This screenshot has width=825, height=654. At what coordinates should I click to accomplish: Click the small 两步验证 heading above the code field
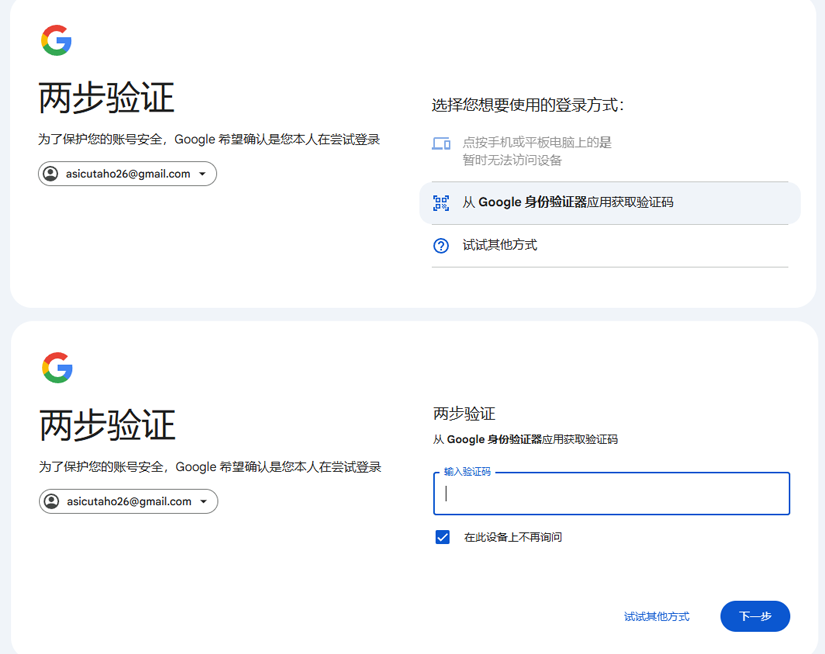tap(464, 414)
